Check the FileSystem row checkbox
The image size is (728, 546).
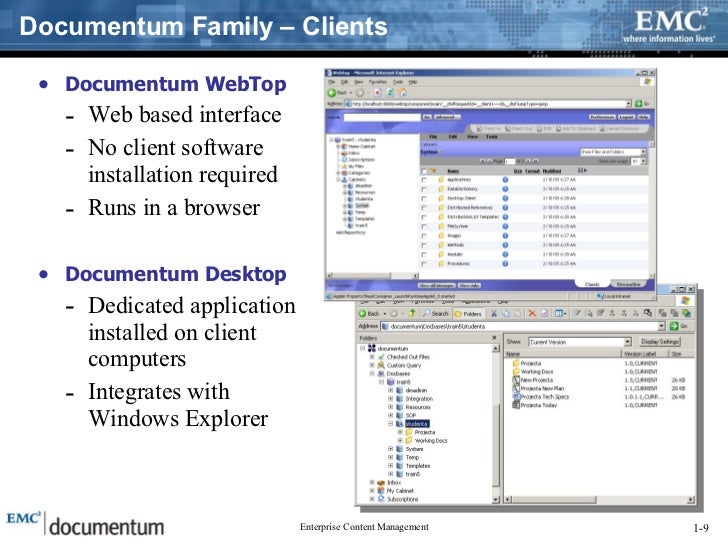[424, 227]
